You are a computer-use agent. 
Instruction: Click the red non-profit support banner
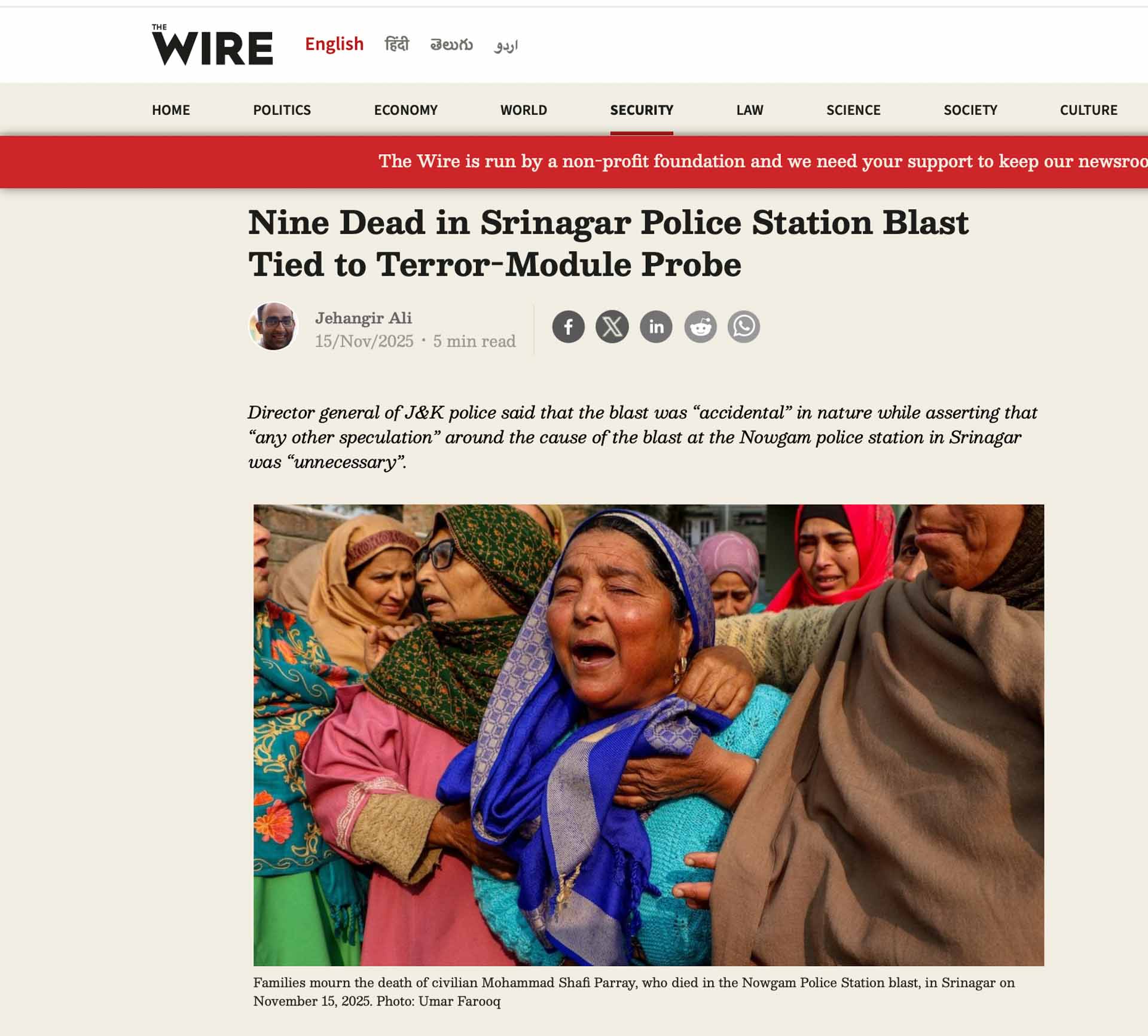(574, 161)
